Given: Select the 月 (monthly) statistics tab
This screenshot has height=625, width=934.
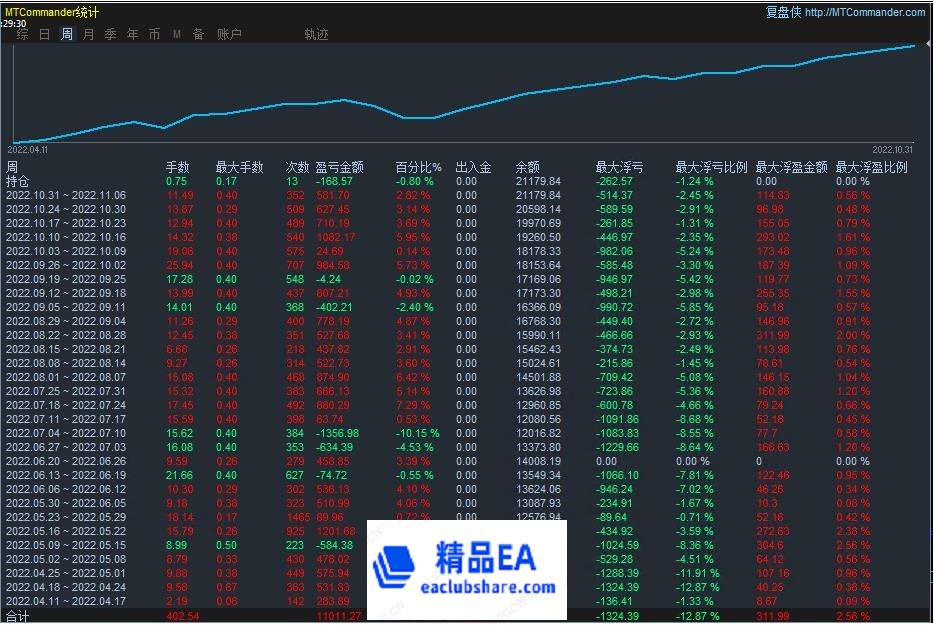Looking at the screenshot, I should pos(89,34).
